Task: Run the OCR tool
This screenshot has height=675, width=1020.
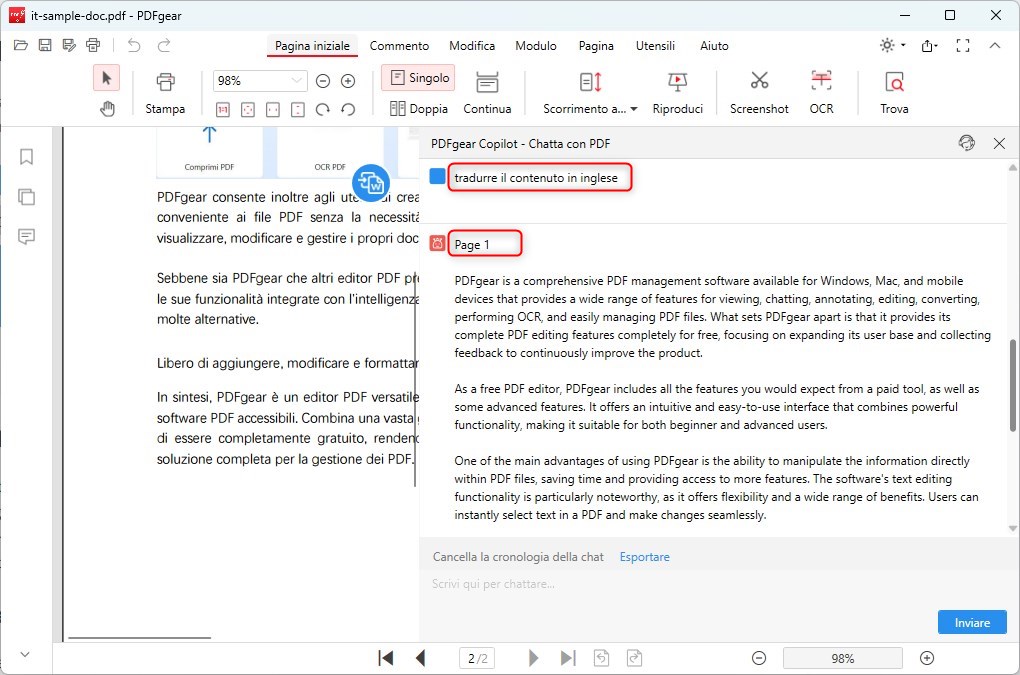Action: [x=821, y=93]
